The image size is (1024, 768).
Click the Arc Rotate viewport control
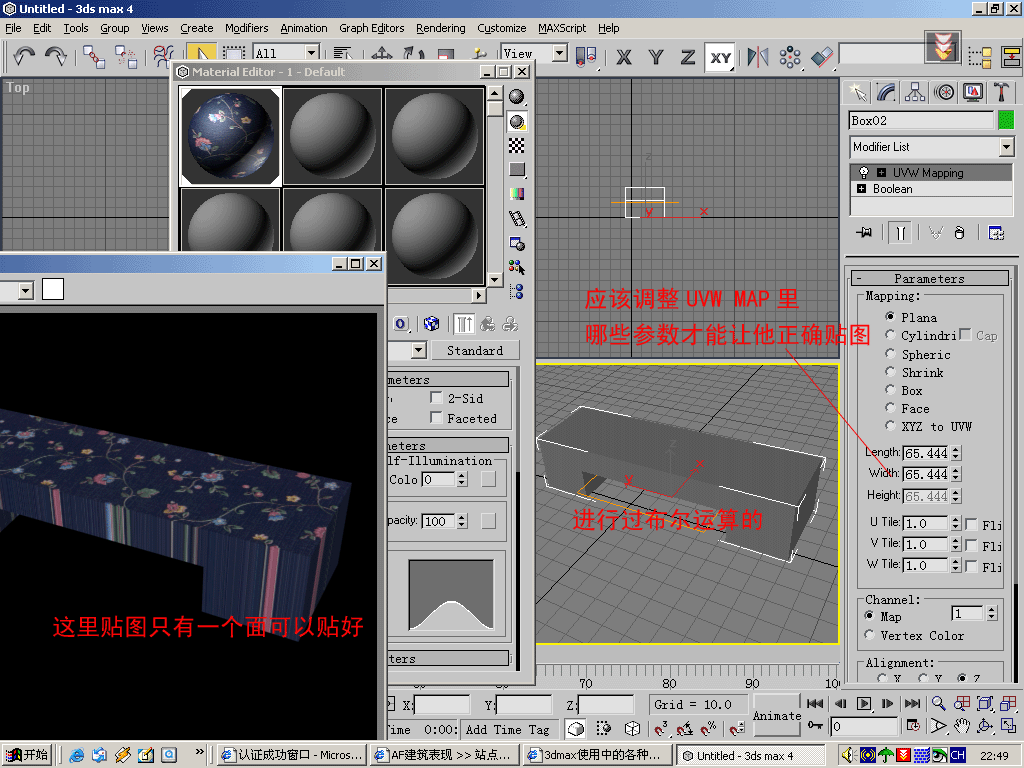click(x=985, y=726)
